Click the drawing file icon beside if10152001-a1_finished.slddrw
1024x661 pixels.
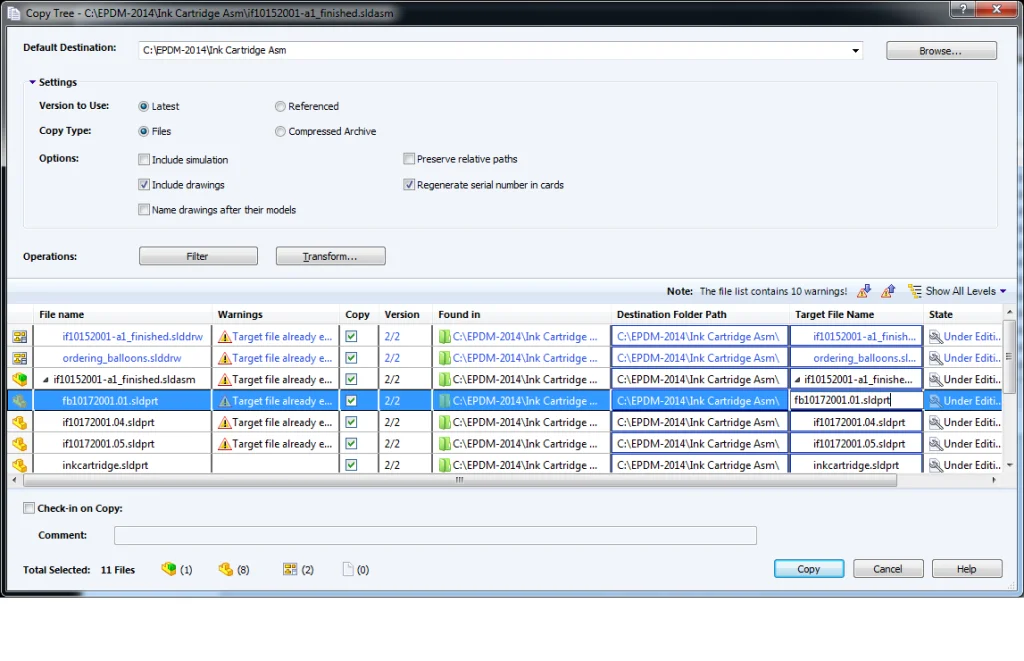(20, 336)
